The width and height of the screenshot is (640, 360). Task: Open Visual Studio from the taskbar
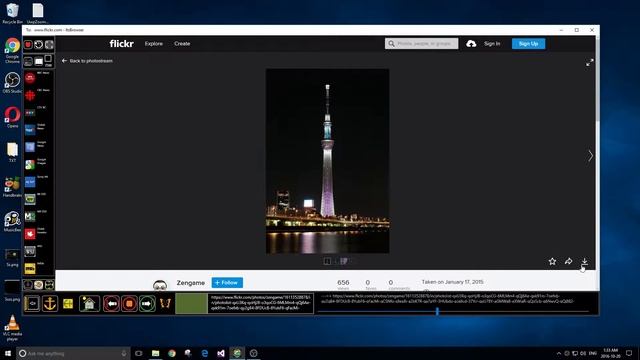(x=221, y=353)
